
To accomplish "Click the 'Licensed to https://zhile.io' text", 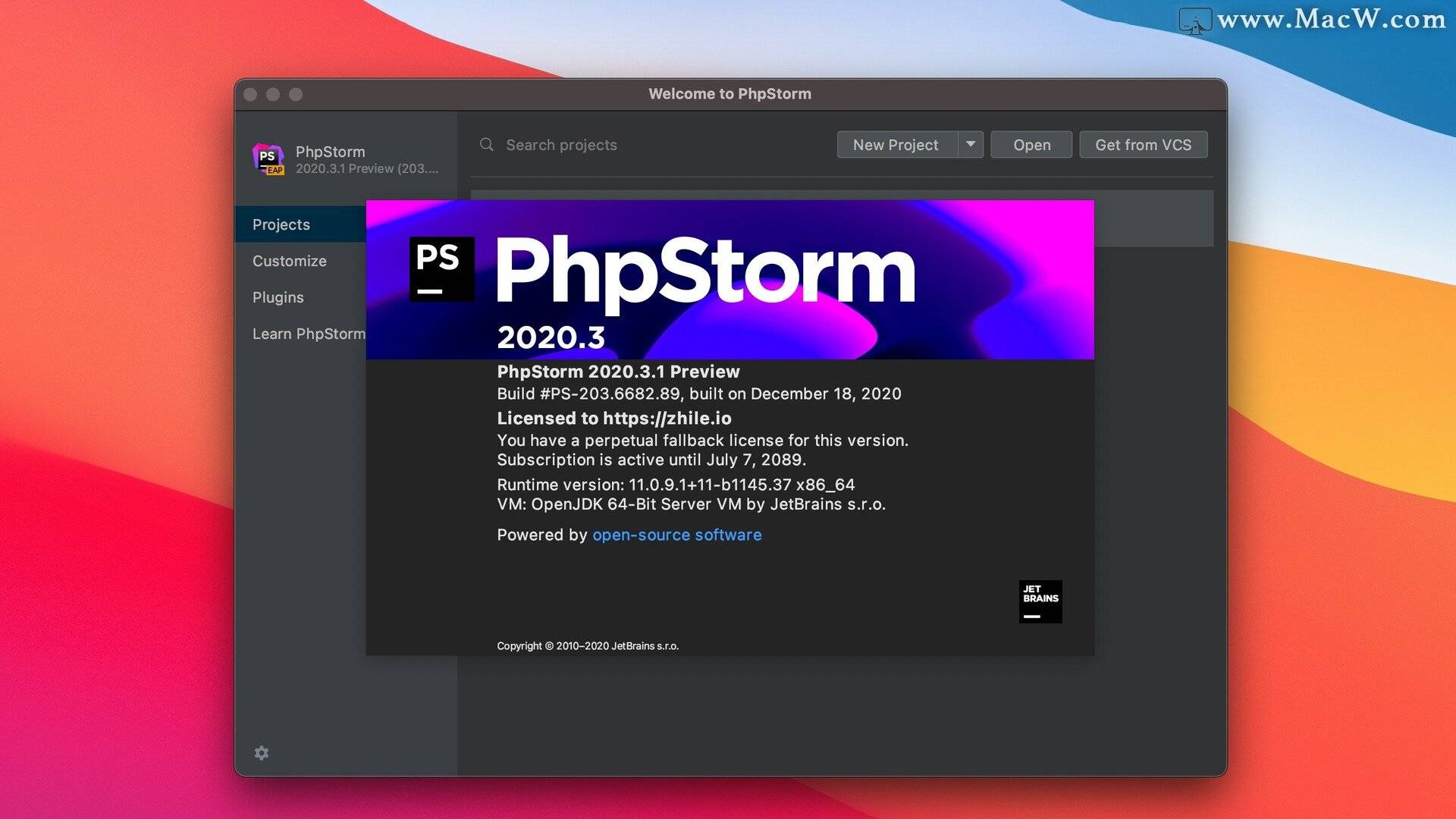I will pyautogui.click(x=614, y=418).
